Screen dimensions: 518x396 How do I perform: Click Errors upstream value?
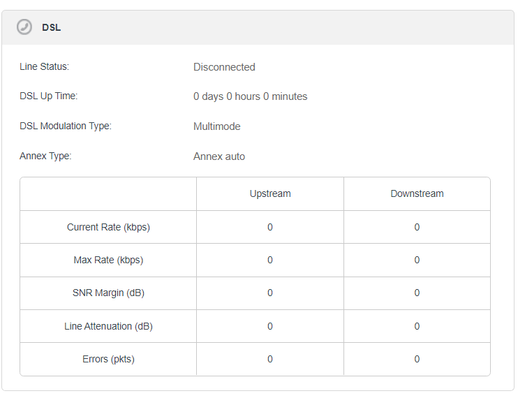[270, 359]
